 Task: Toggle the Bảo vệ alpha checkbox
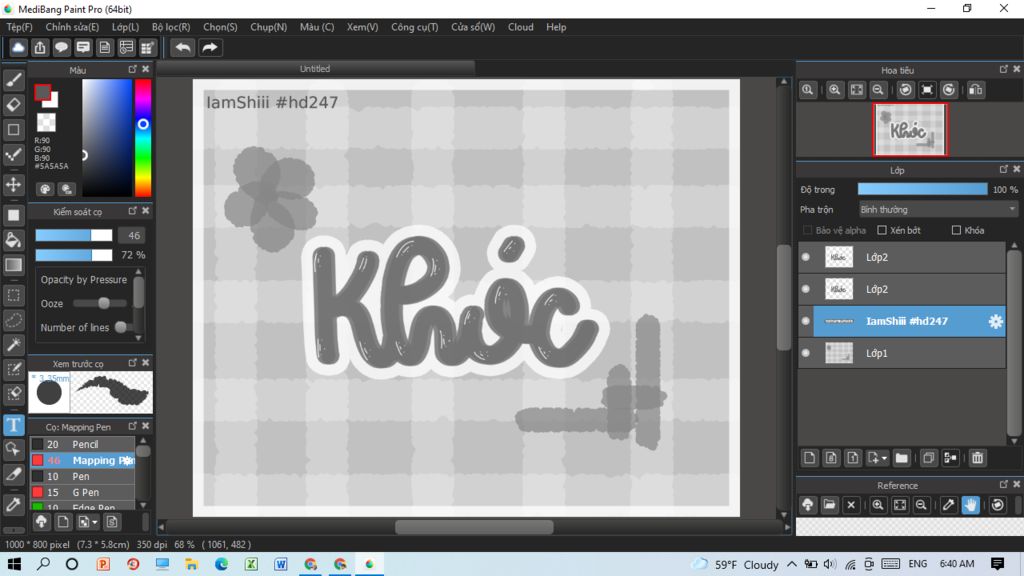[x=808, y=230]
